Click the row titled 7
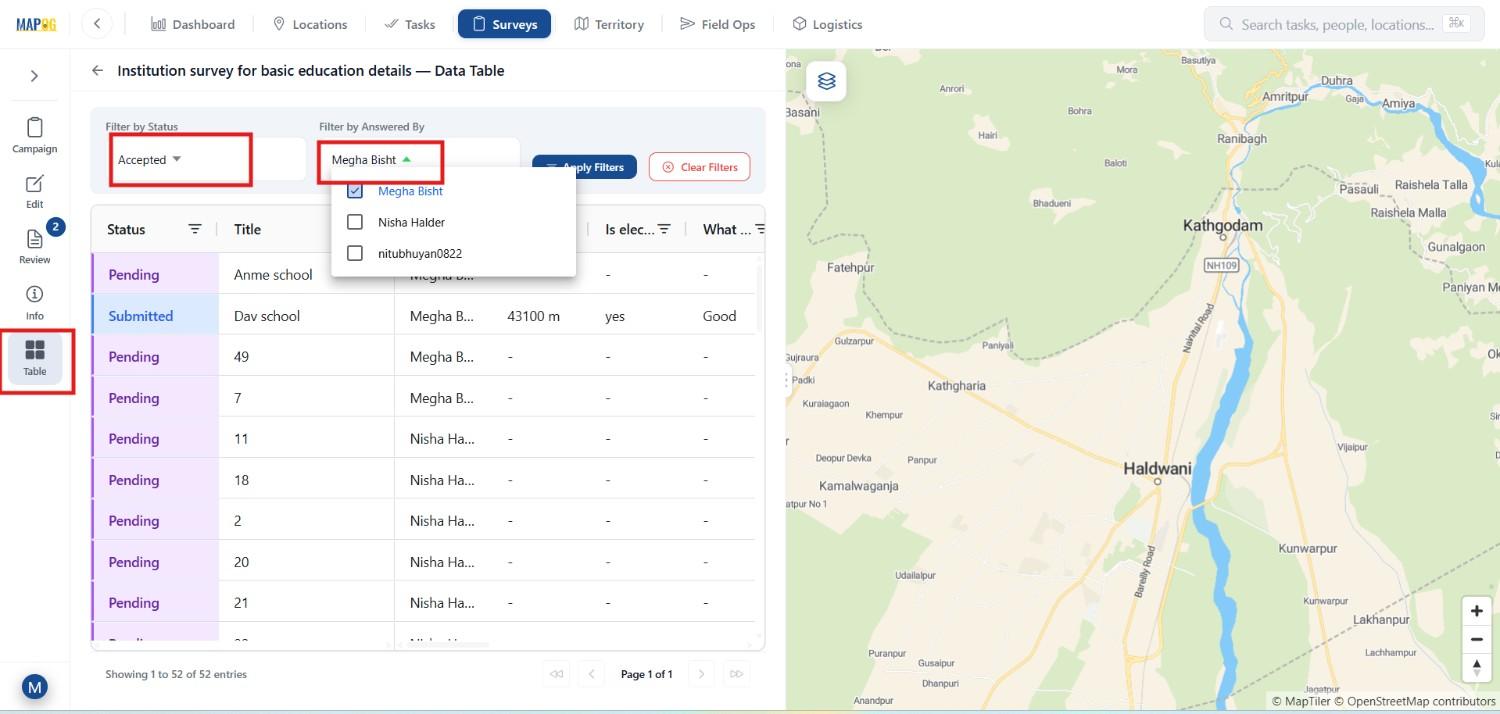Screen dimensions: 1500x714 click(423, 397)
